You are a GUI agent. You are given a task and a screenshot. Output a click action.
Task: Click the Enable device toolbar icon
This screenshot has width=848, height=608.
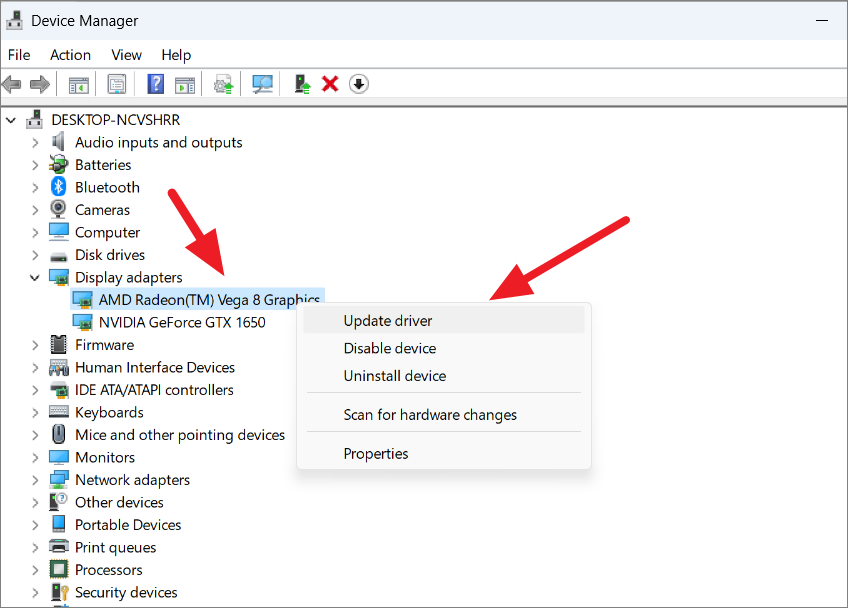point(302,84)
